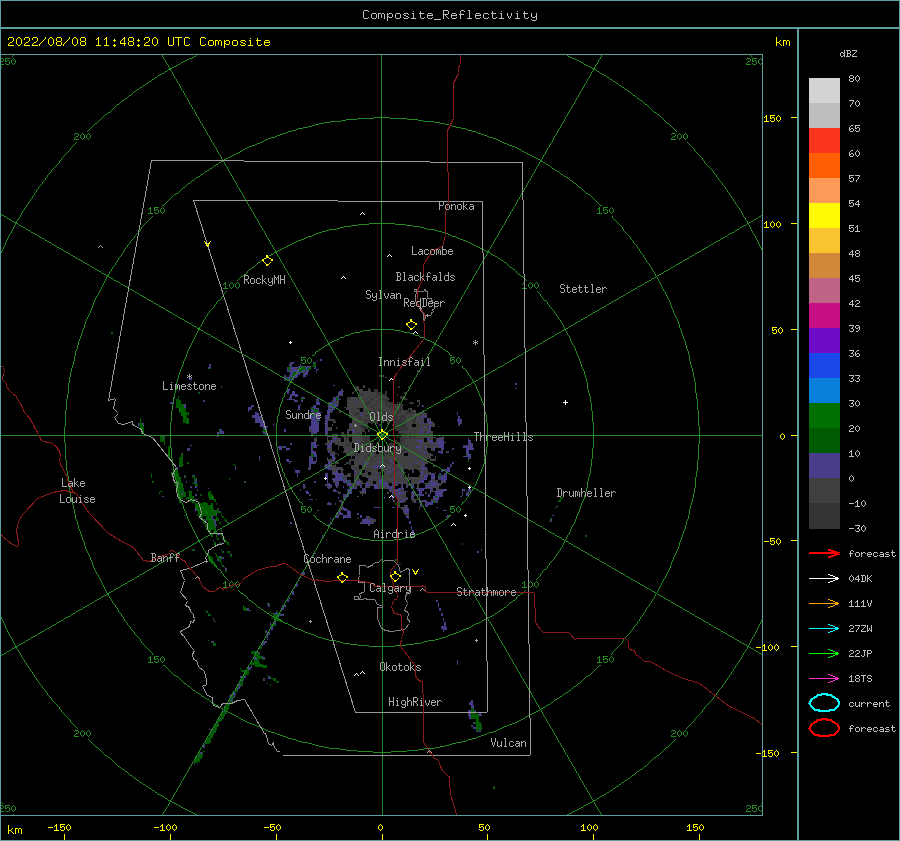
Task: Select the magenta 42-39 dBZ swatch
Action: (824, 316)
